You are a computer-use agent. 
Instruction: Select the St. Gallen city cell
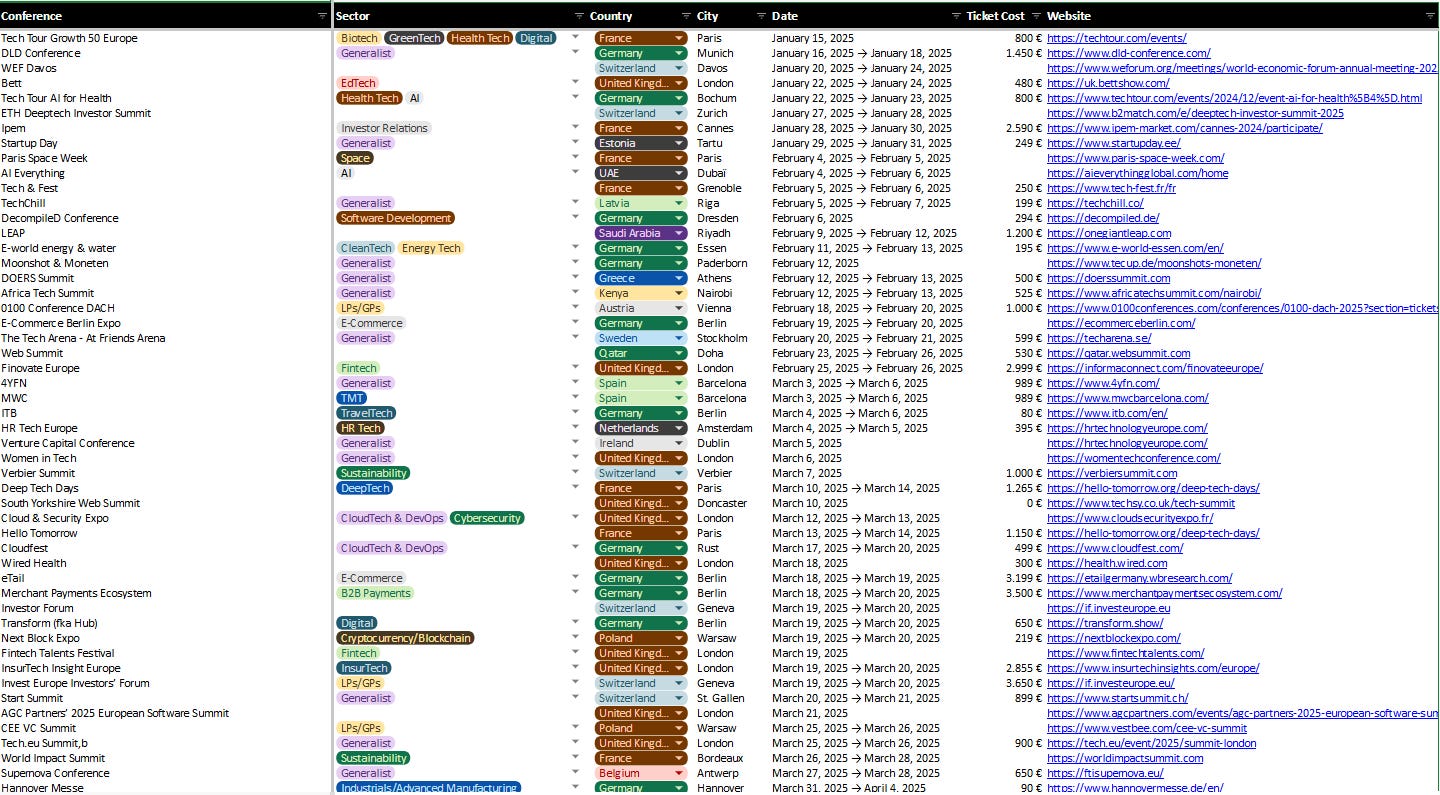coord(730,698)
